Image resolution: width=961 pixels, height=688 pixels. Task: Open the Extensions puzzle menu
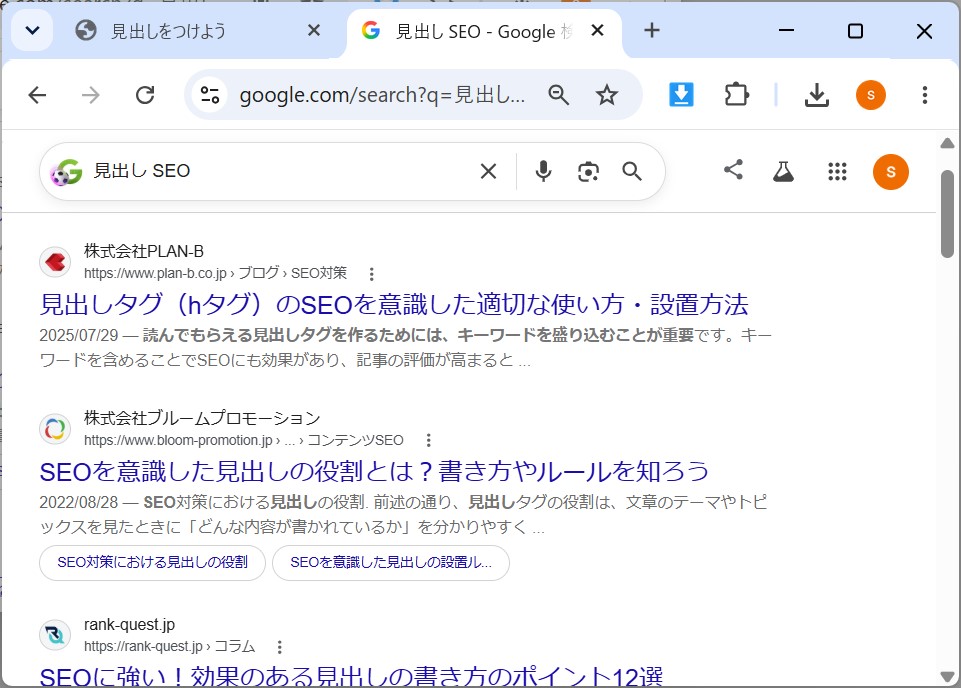[x=736, y=95]
